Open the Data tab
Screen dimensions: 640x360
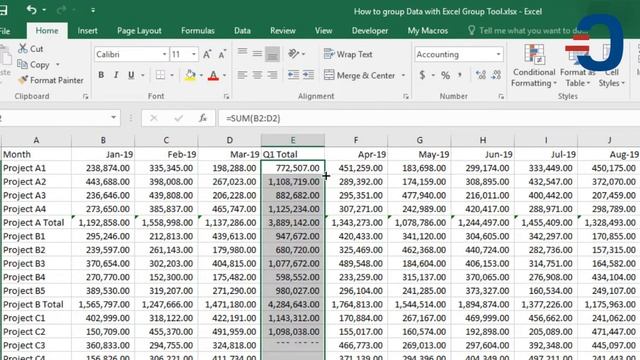242,31
